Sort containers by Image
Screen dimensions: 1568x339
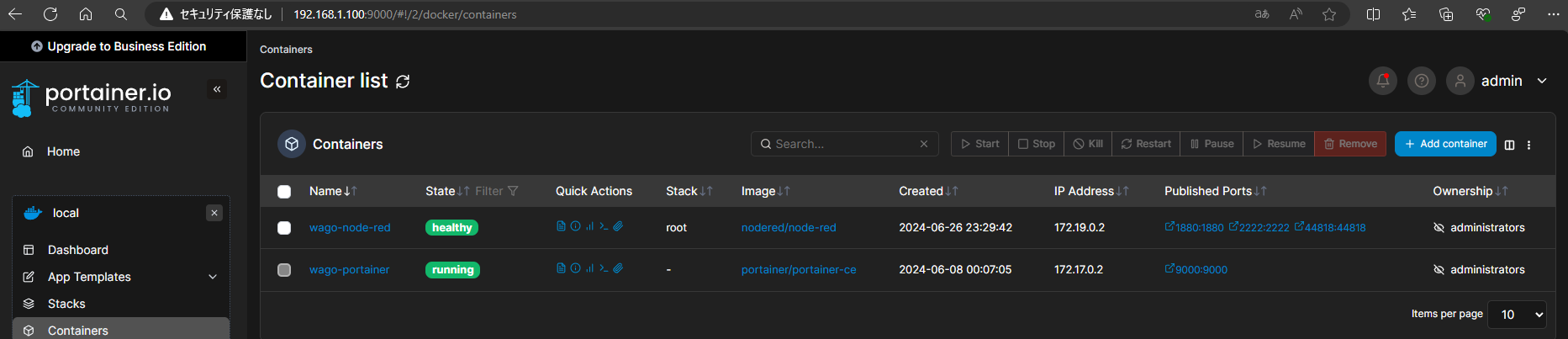(x=766, y=191)
